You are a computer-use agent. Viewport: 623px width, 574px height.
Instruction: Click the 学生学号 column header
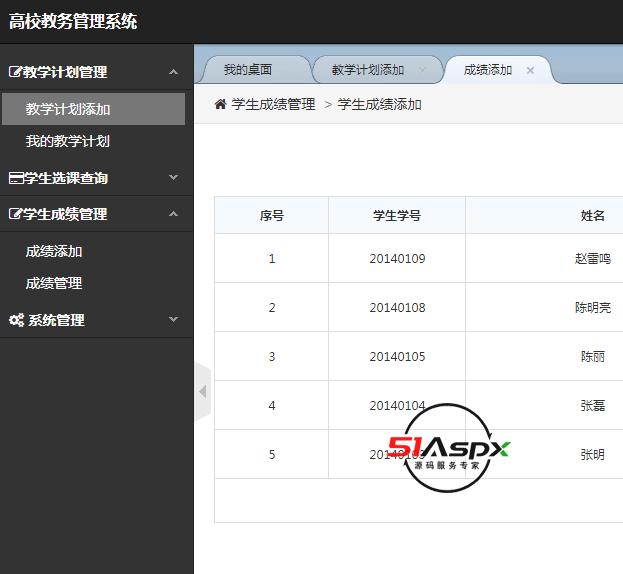tap(397, 216)
